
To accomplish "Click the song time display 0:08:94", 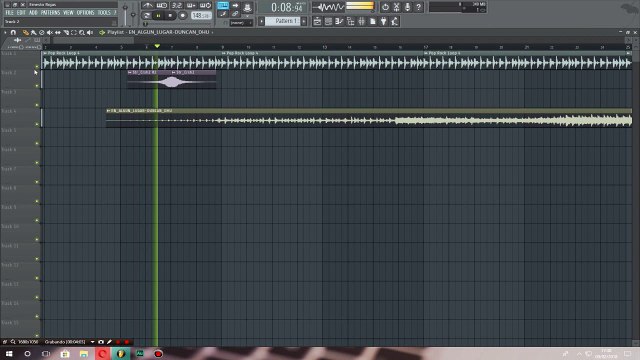I will (x=288, y=7).
